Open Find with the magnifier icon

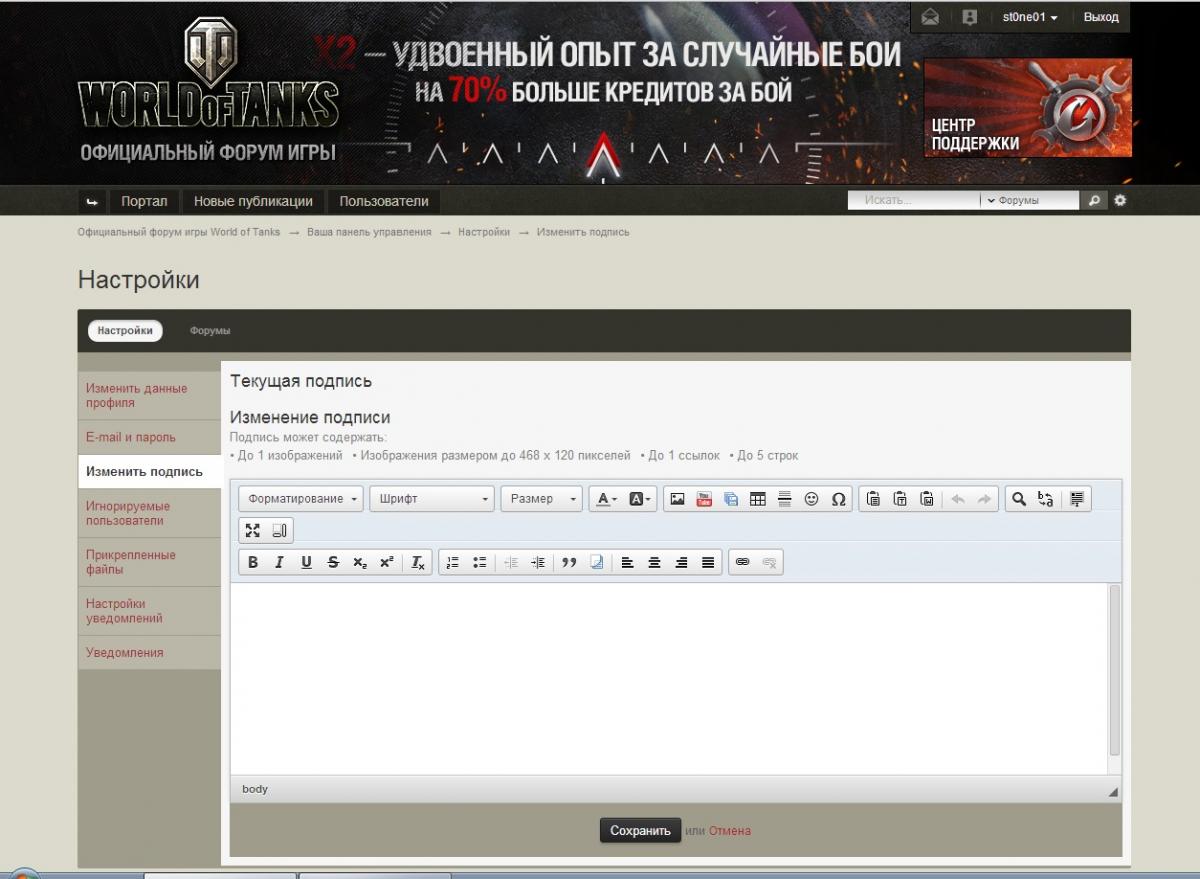click(x=1018, y=499)
